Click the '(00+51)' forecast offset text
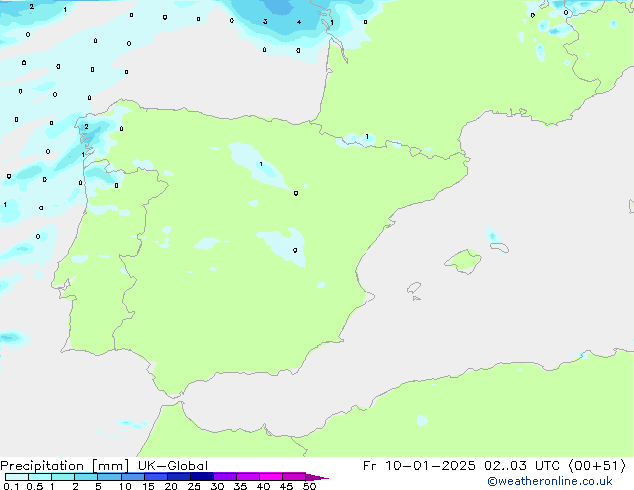This screenshot has height=490, width=634. click(598, 466)
